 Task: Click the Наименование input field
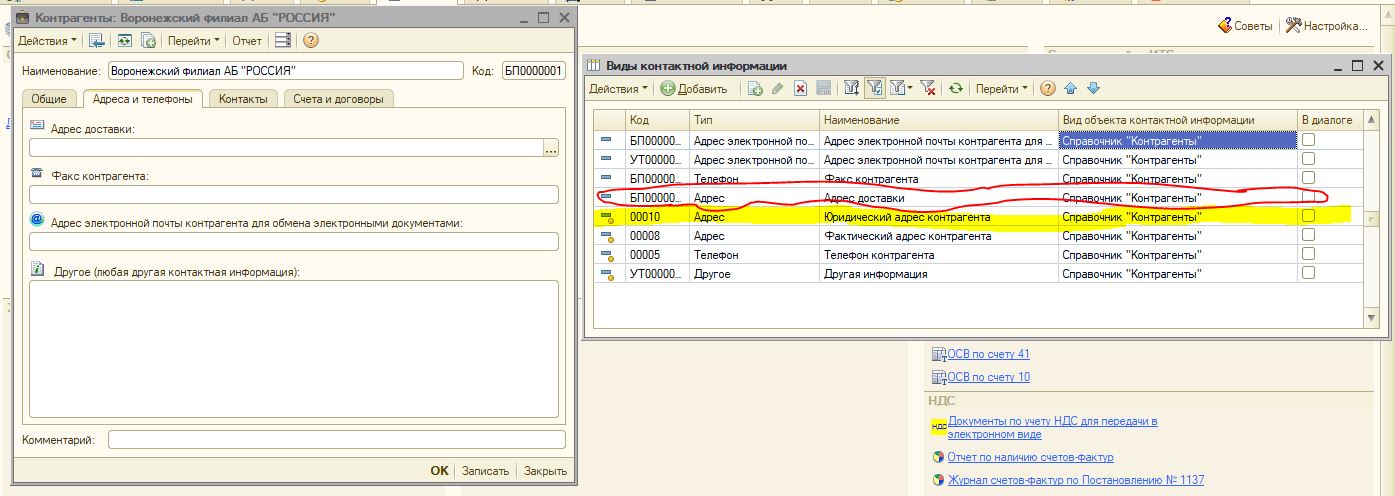click(286, 71)
